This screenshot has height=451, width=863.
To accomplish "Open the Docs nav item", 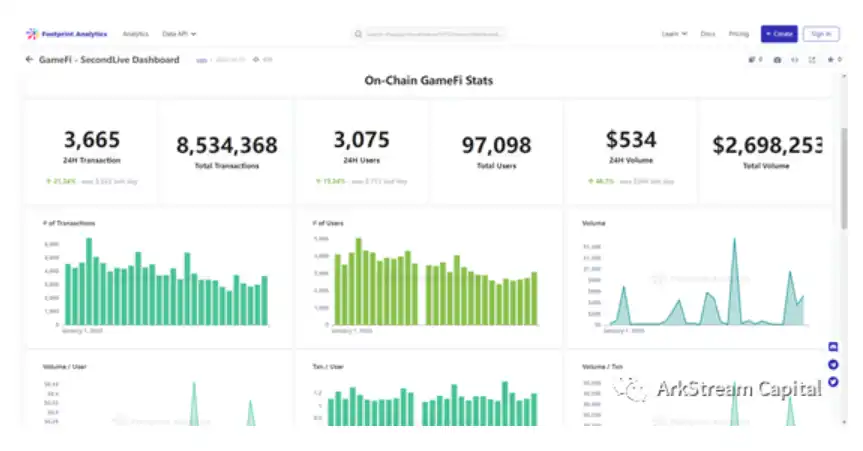I will 708,34.
